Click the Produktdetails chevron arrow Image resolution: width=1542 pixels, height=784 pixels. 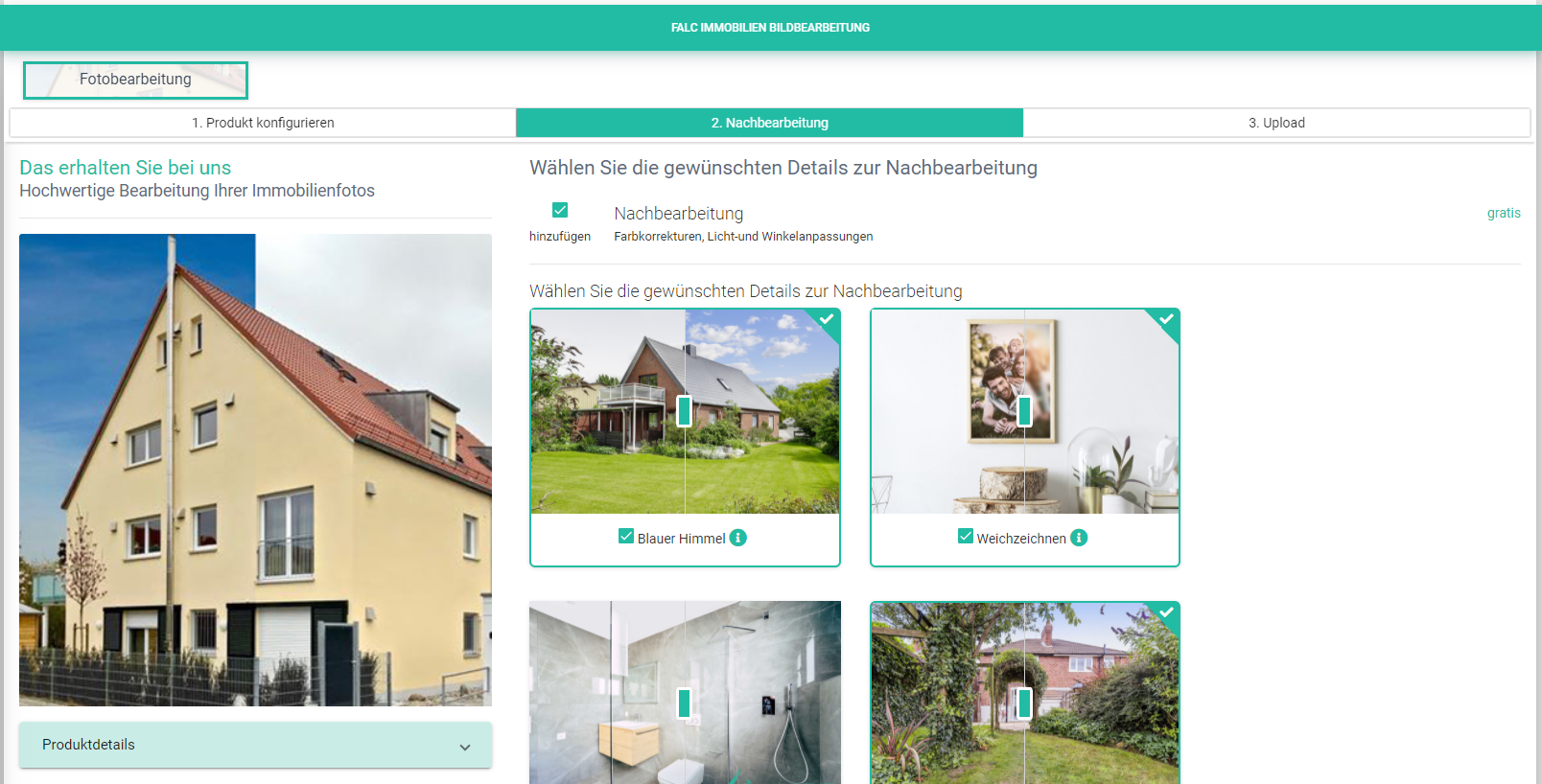coord(465,747)
